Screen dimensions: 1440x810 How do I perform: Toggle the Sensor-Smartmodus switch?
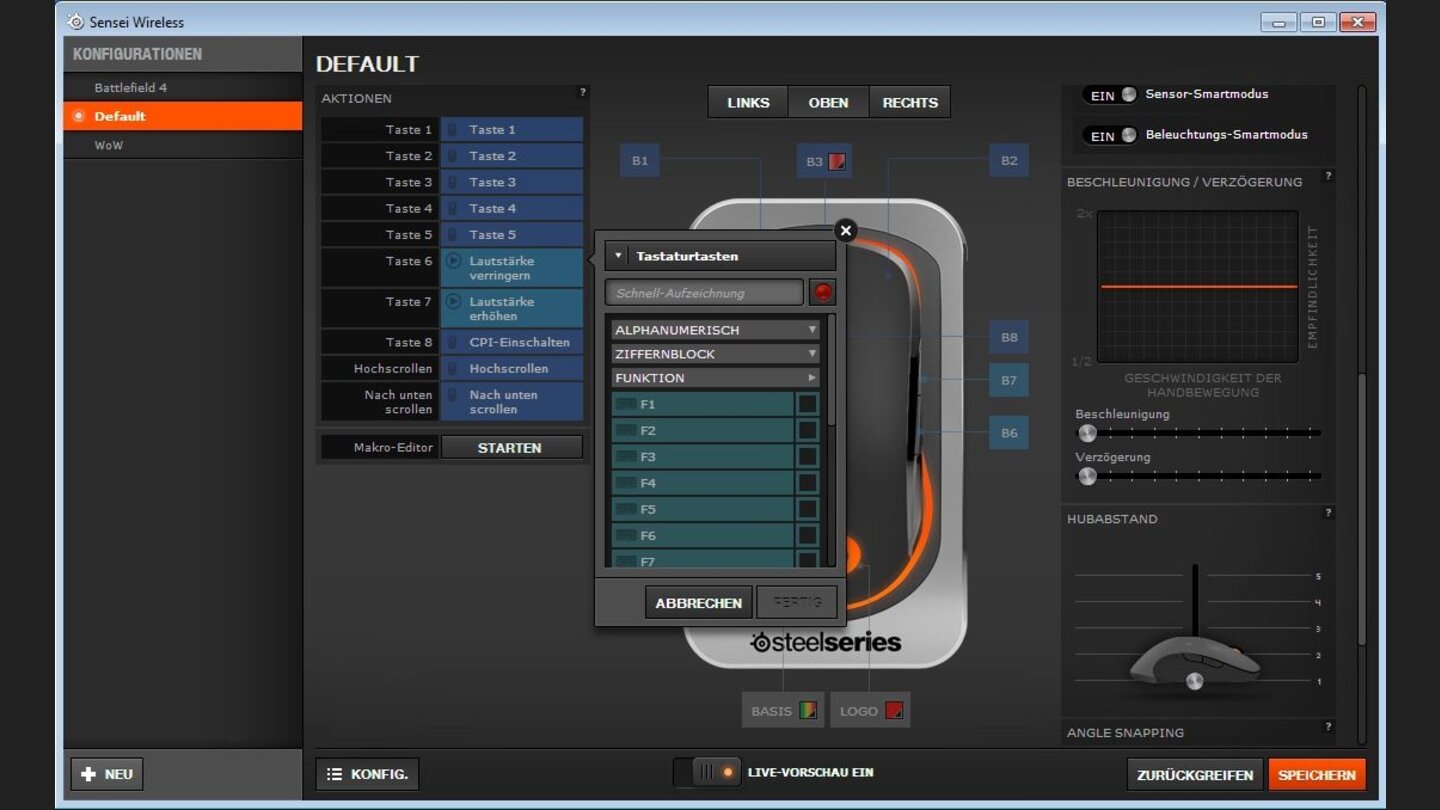tap(1111, 95)
